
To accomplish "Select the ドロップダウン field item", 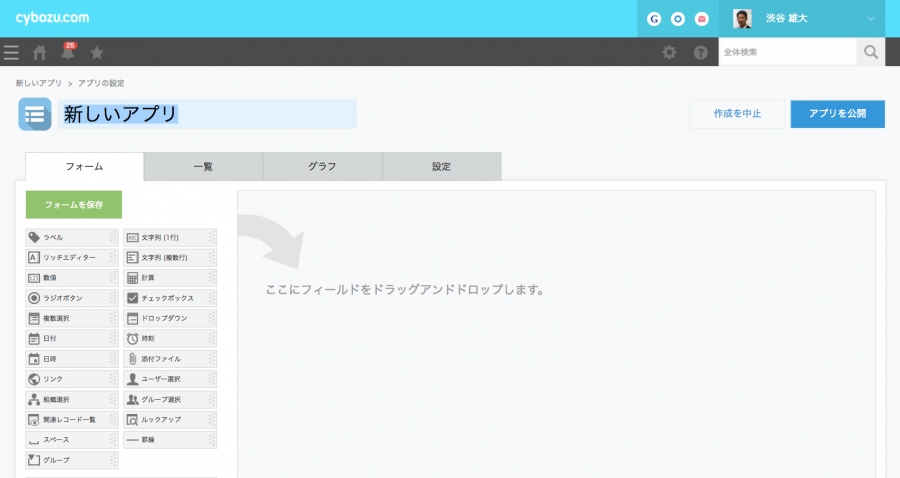I will click(x=170, y=318).
